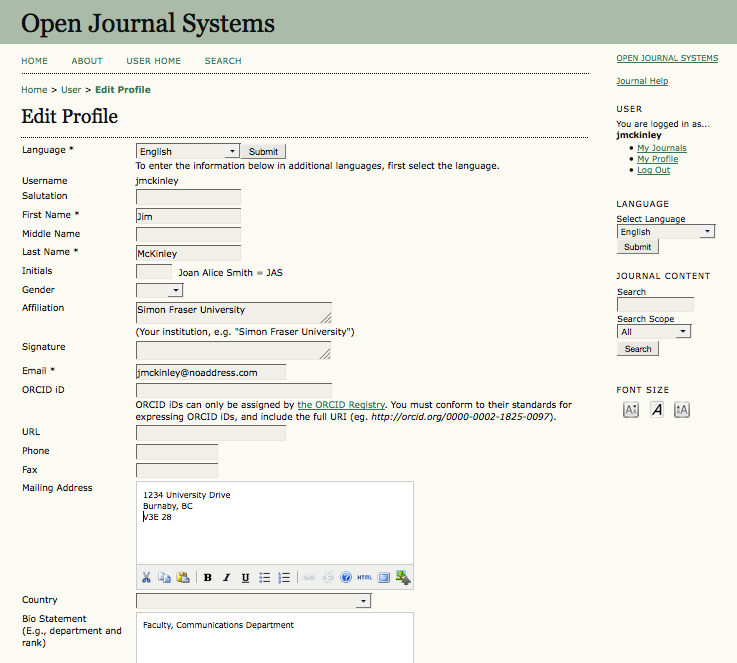Click the User breadcrumb link

click(x=71, y=90)
